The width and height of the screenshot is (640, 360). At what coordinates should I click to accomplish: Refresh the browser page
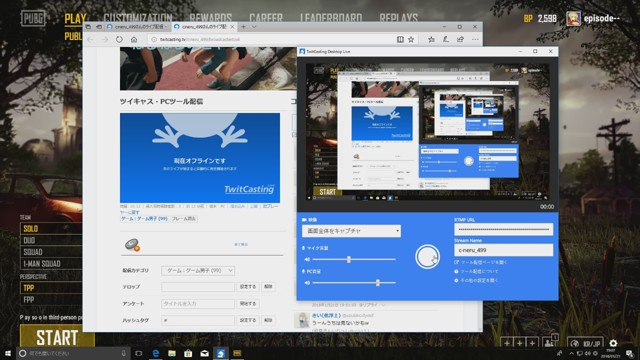(x=119, y=40)
